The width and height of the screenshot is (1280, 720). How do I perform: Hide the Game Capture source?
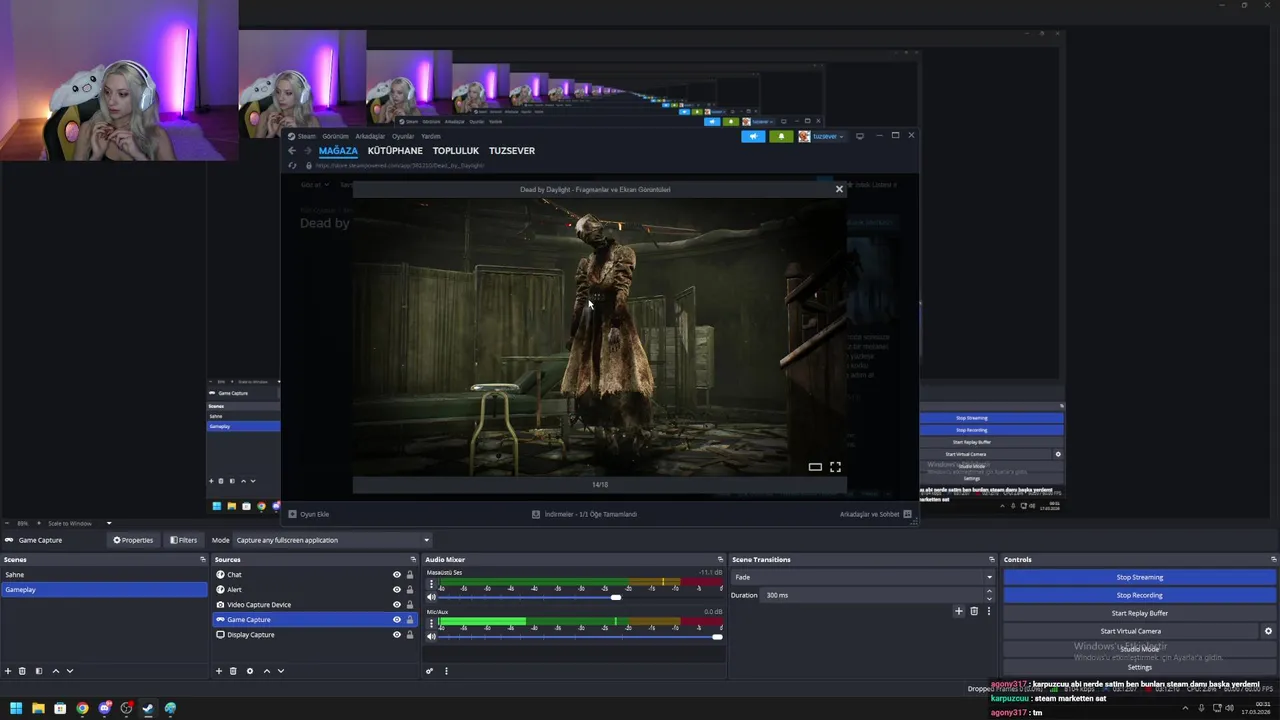coord(397,620)
